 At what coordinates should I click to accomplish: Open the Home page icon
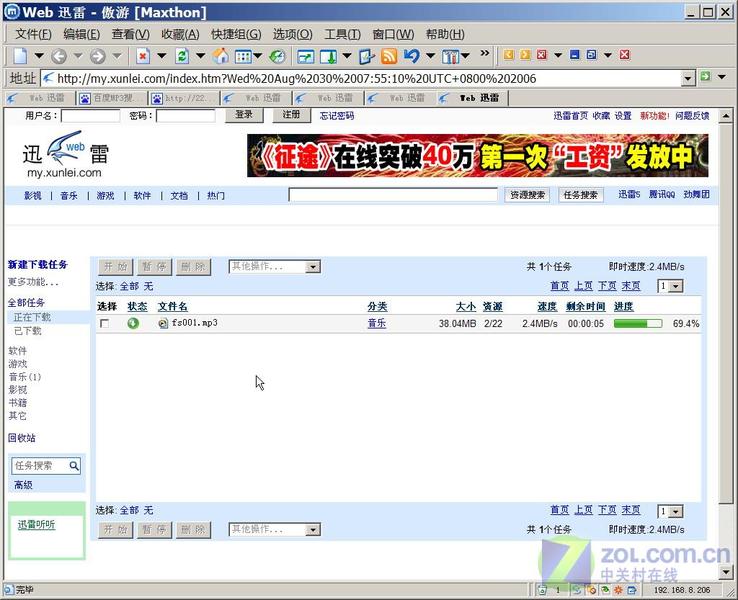coord(220,56)
